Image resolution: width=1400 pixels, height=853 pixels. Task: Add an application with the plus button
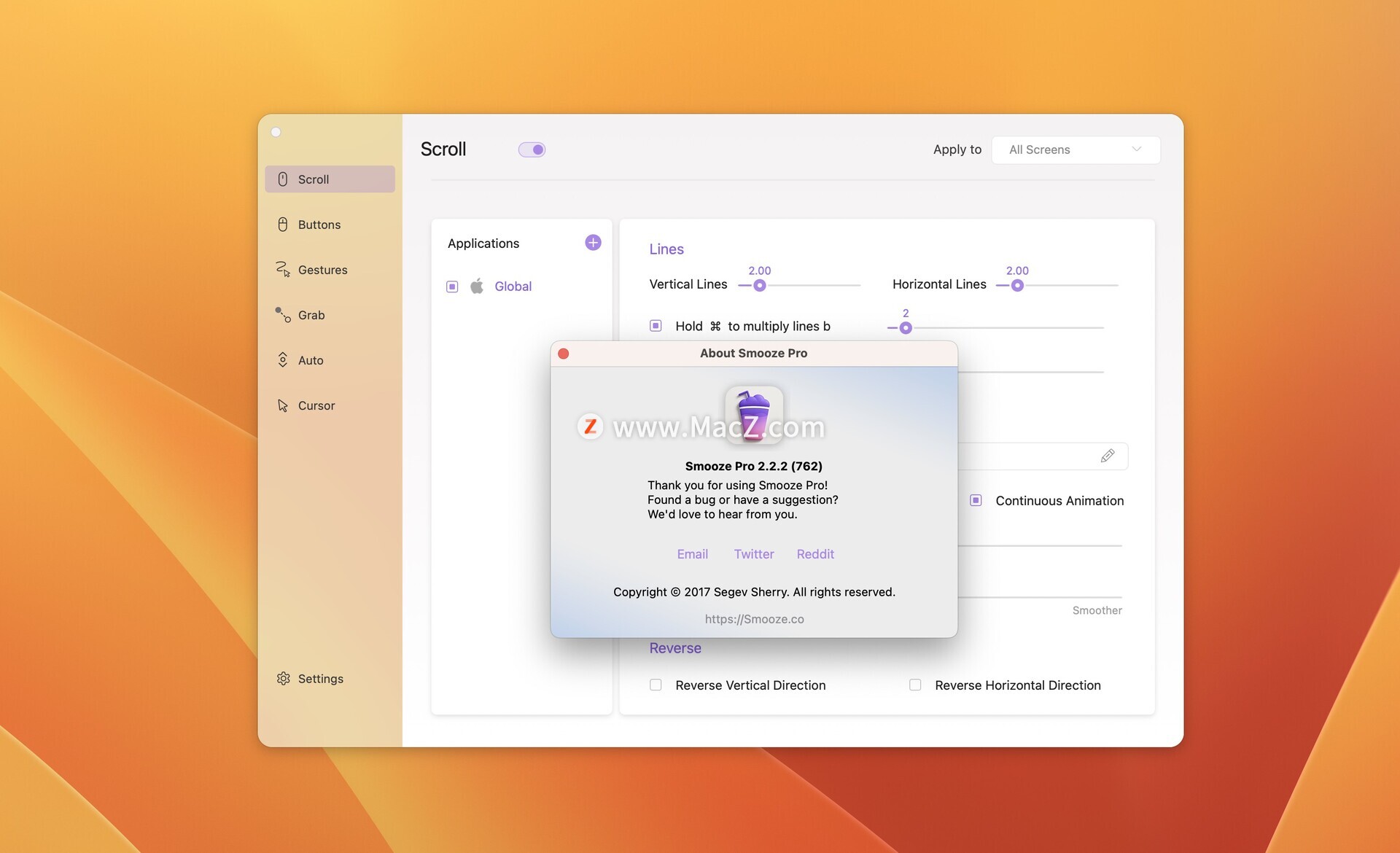coord(593,243)
